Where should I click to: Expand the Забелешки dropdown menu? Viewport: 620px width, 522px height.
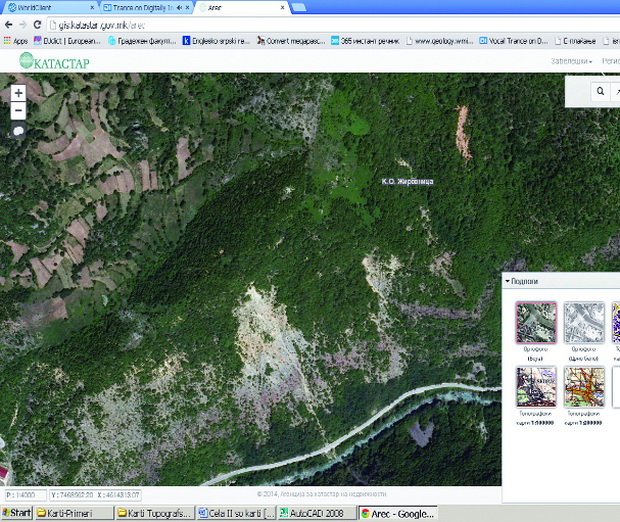[x=571, y=61]
